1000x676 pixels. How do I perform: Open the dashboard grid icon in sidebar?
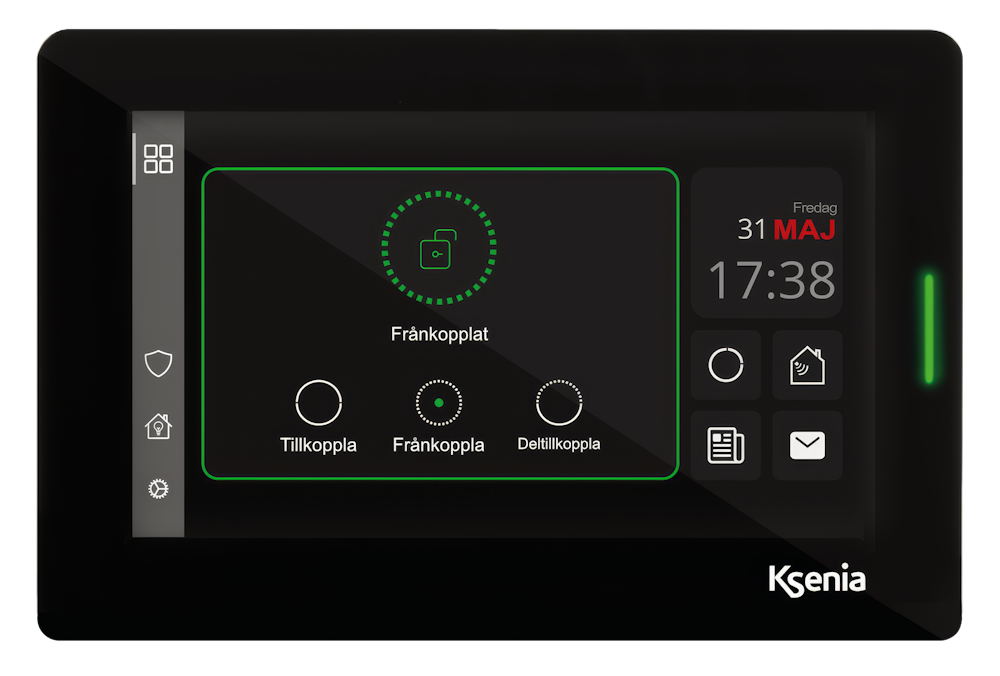[158, 159]
